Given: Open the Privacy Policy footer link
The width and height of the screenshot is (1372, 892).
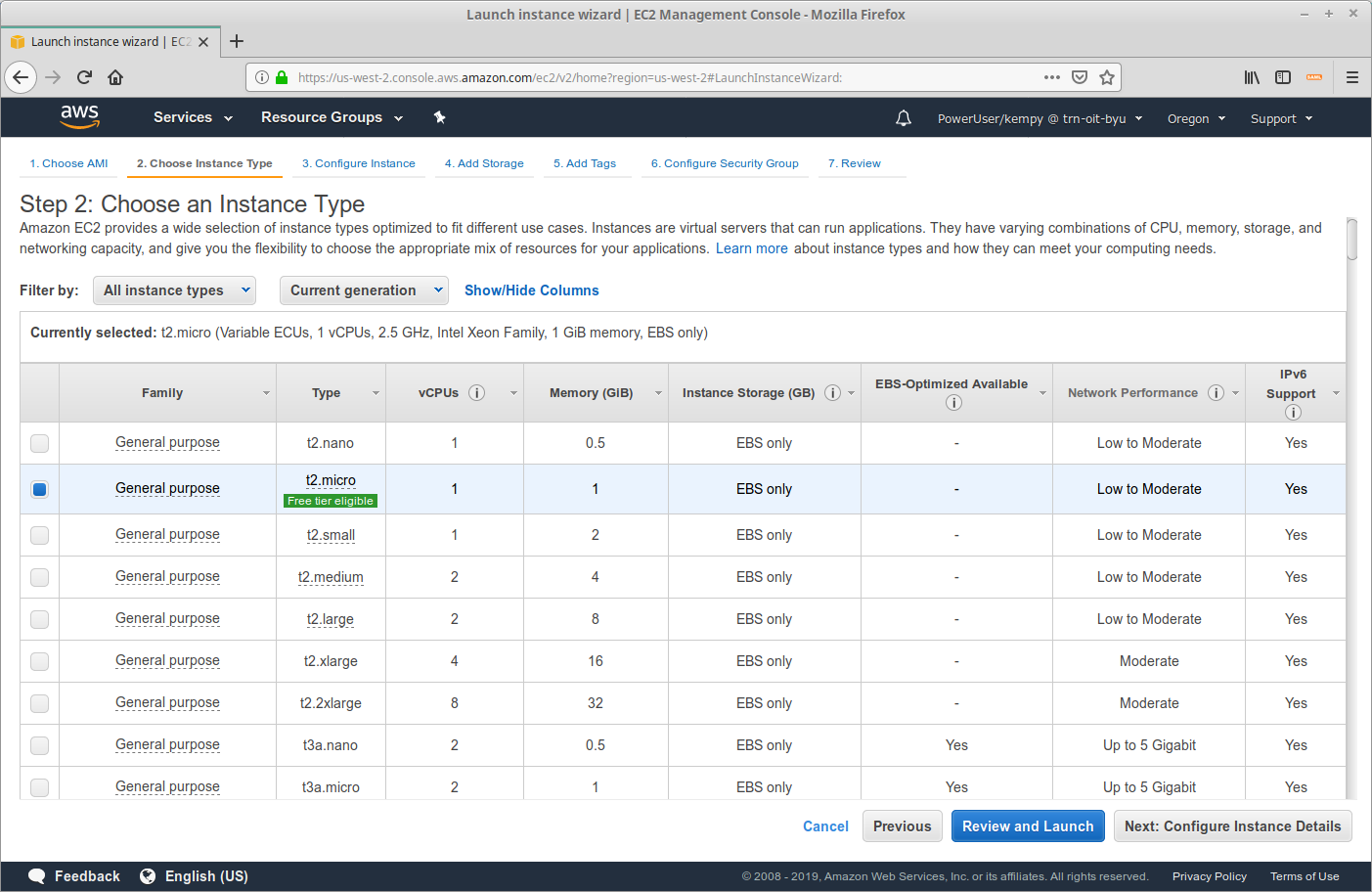Looking at the screenshot, I should coord(1210,876).
